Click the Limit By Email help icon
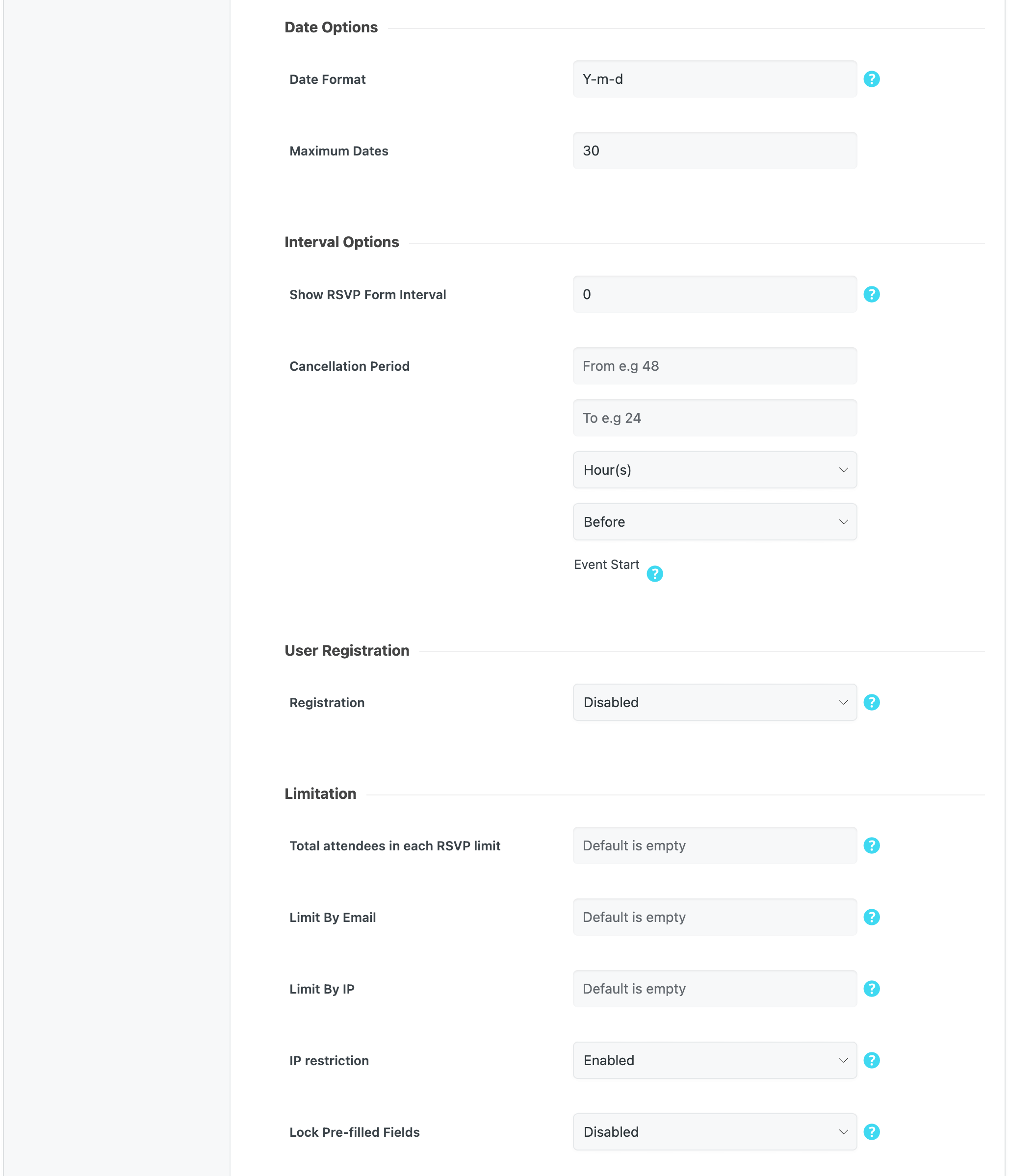 (x=871, y=917)
